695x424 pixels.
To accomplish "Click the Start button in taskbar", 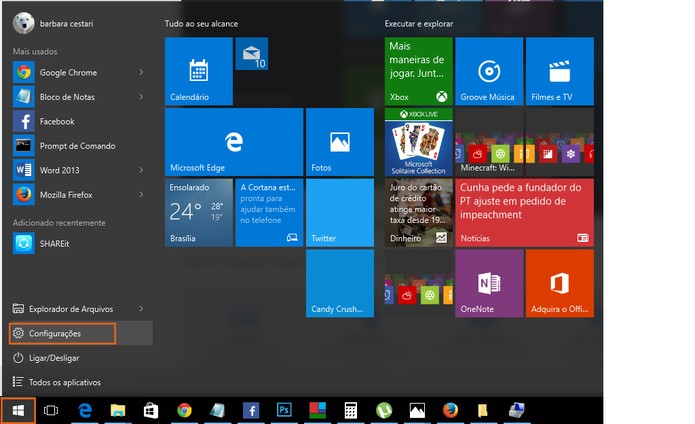I will (x=18, y=411).
